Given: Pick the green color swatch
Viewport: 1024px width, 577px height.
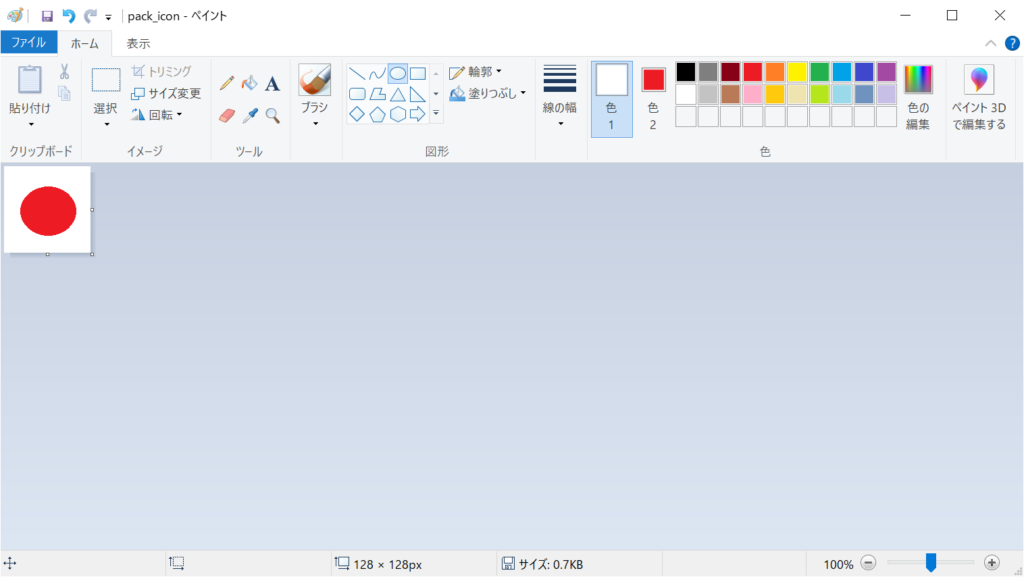Looking at the screenshot, I should pos(820,72).
